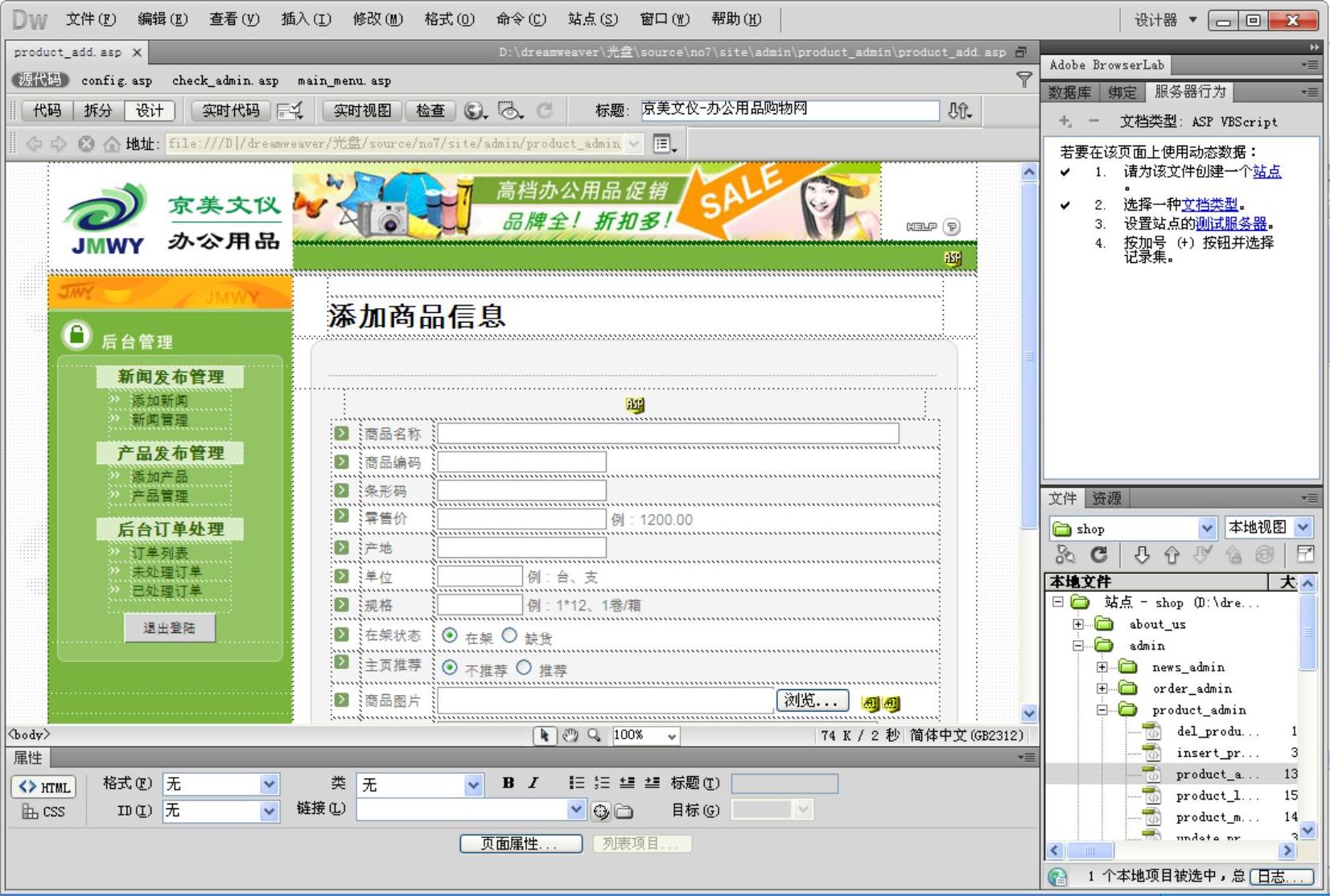Viewport: 1330px width, 896px height.
Task: Open the 站点(S) menu
Action: click(x=592, y=19)
